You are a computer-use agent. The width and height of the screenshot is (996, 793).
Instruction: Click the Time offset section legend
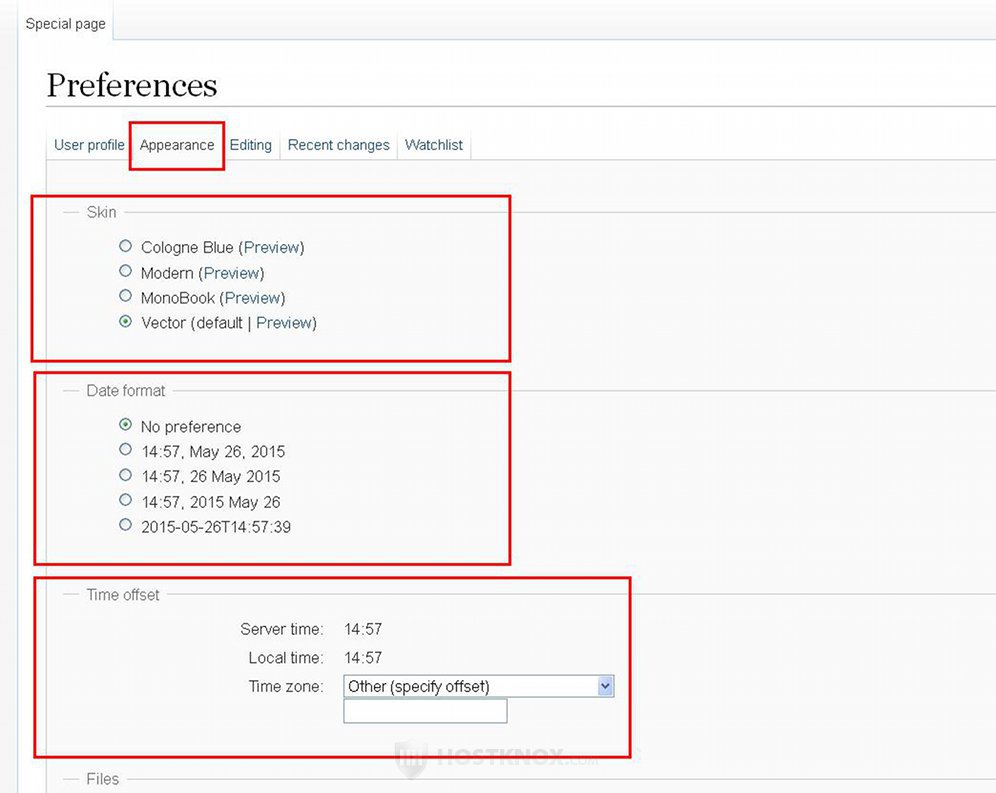tap(123, 595)
